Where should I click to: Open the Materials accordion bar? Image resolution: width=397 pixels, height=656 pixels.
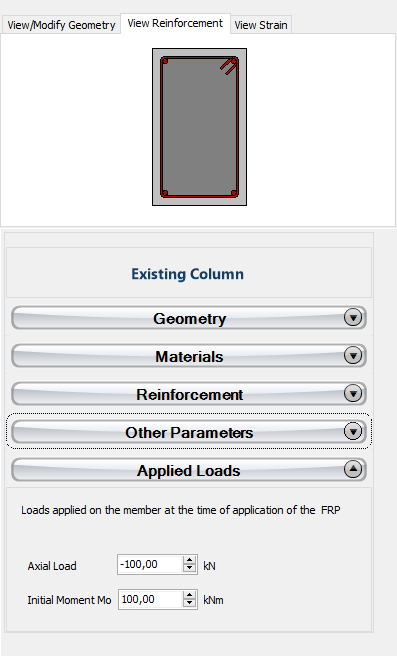pyautogui.click(x=189, y=356)
